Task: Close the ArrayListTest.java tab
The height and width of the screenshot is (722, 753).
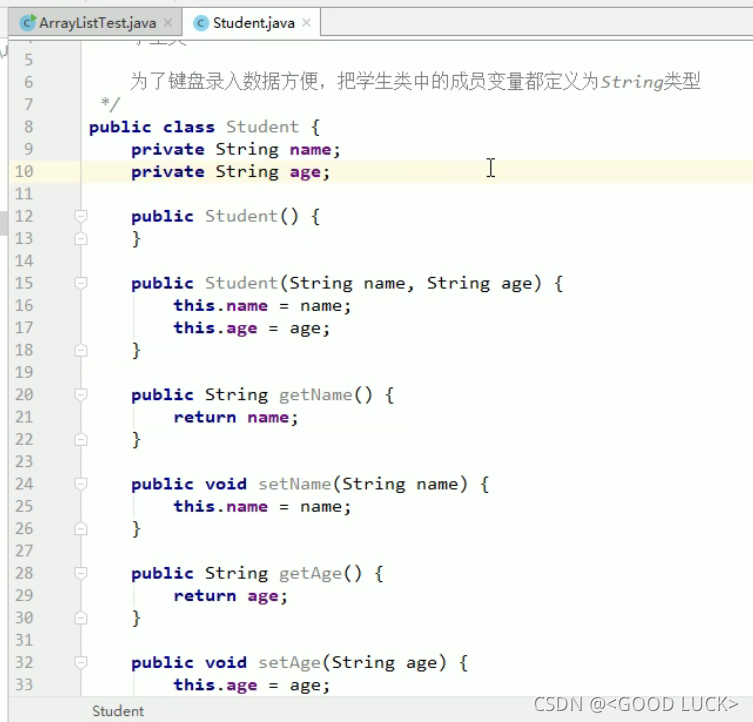Action: (168, 23)
